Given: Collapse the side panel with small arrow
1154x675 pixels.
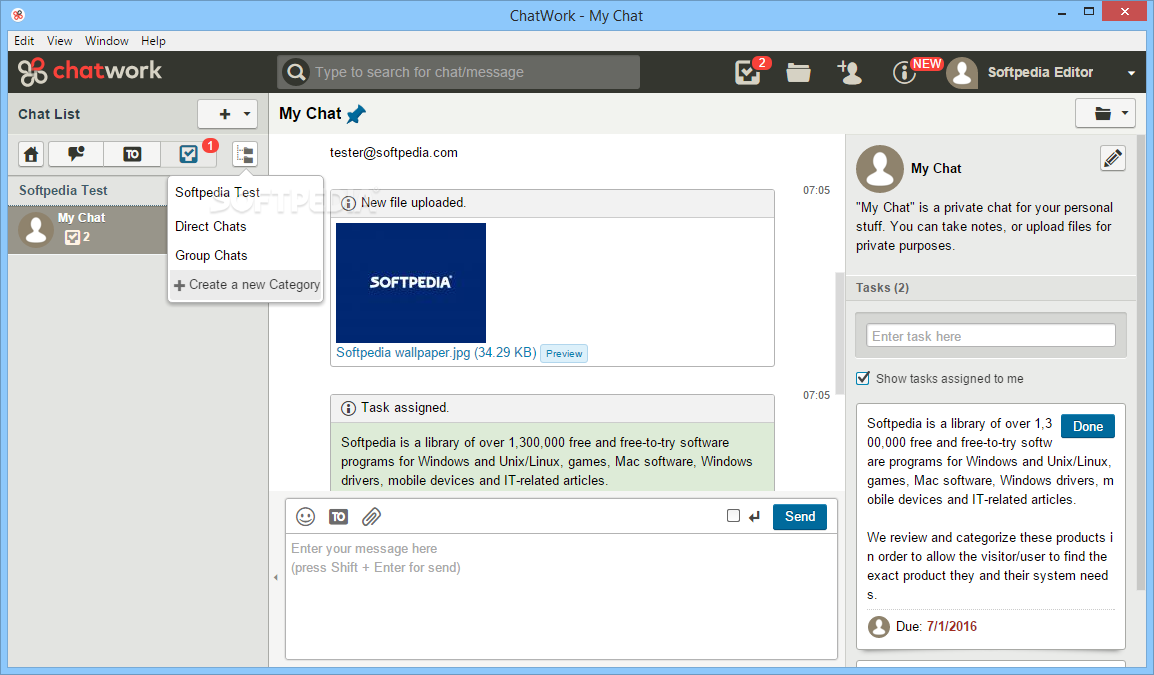Looking at the screenshot, I should [276, 578].
